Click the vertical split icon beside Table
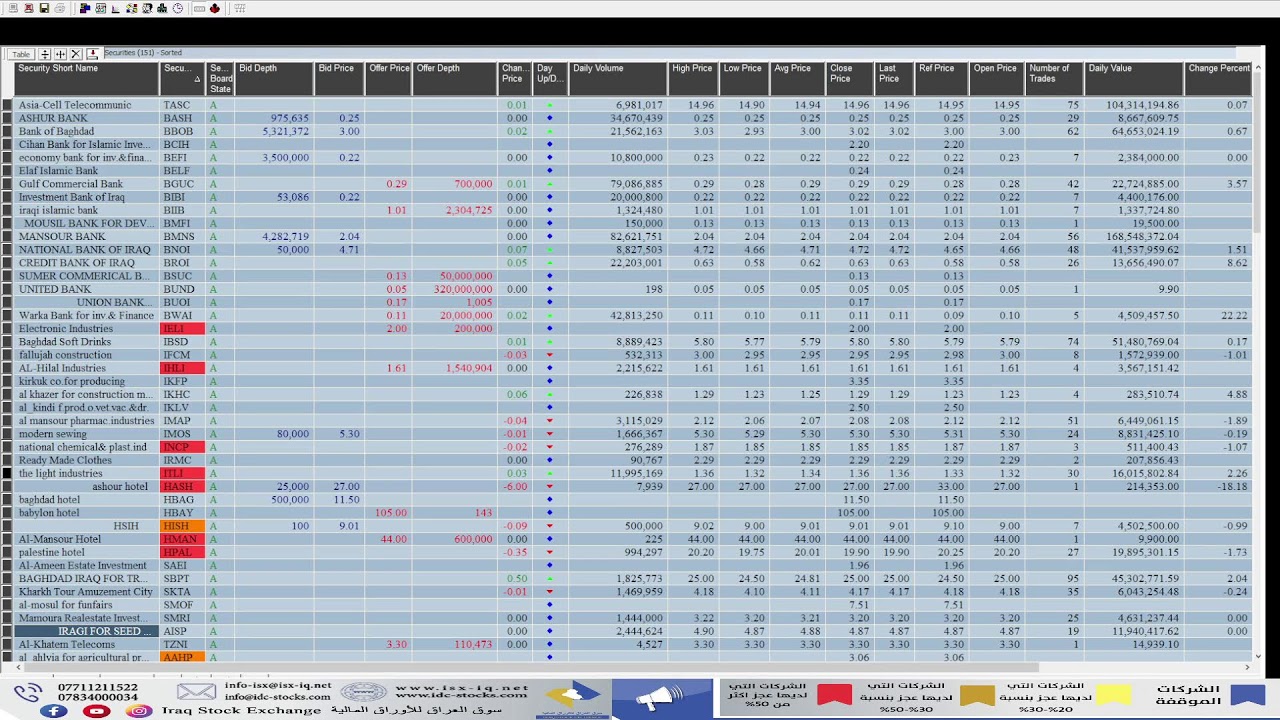 [60, 54]
